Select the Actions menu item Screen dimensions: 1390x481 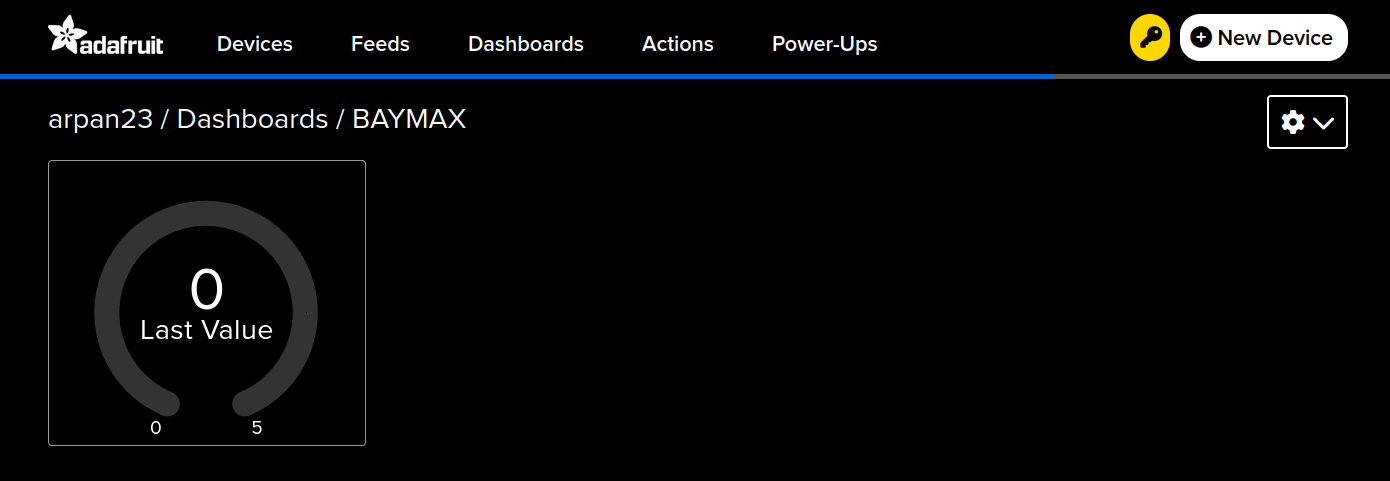[678, 44]
